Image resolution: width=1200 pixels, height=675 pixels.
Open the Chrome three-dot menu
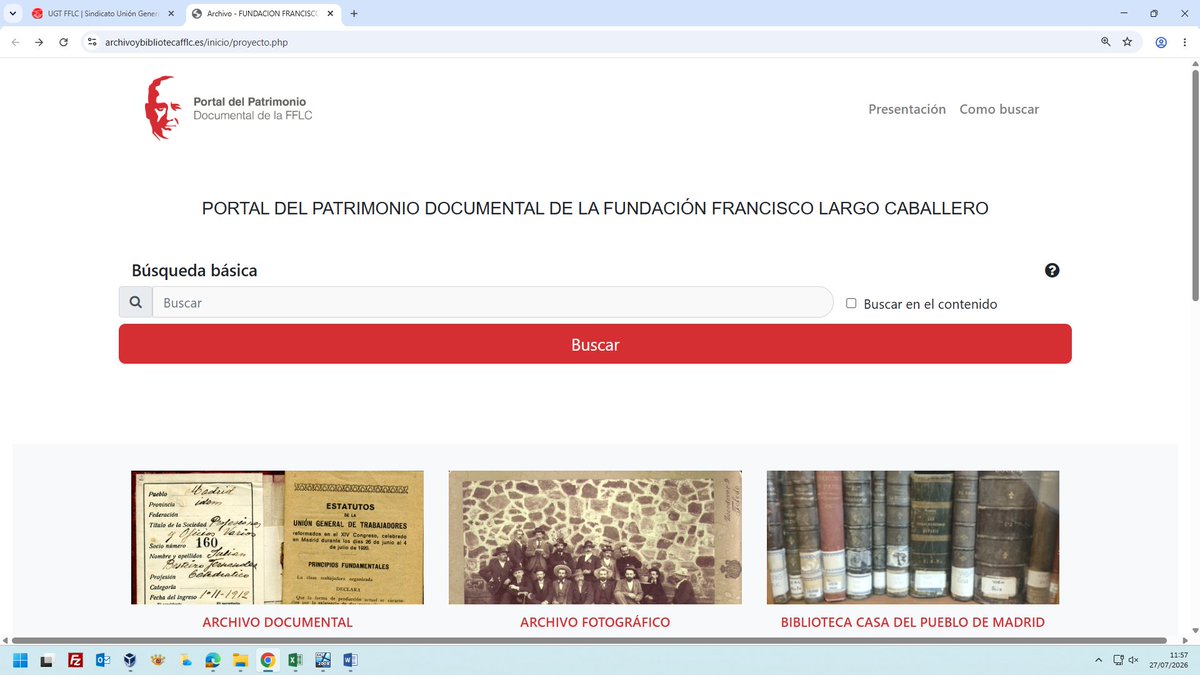click(1185, 42)
